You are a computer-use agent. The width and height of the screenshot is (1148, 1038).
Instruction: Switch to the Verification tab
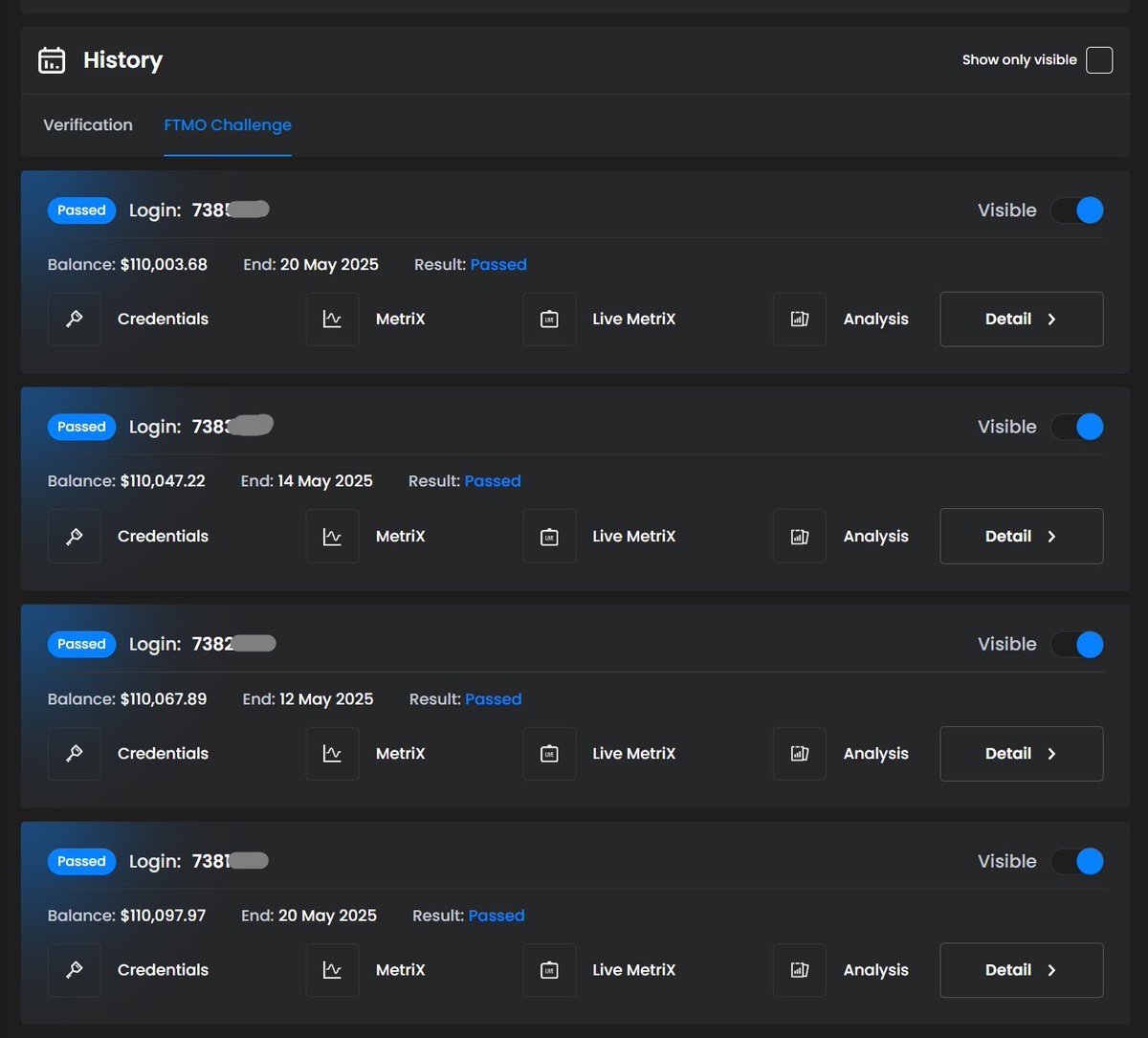[x=88, y=125]
